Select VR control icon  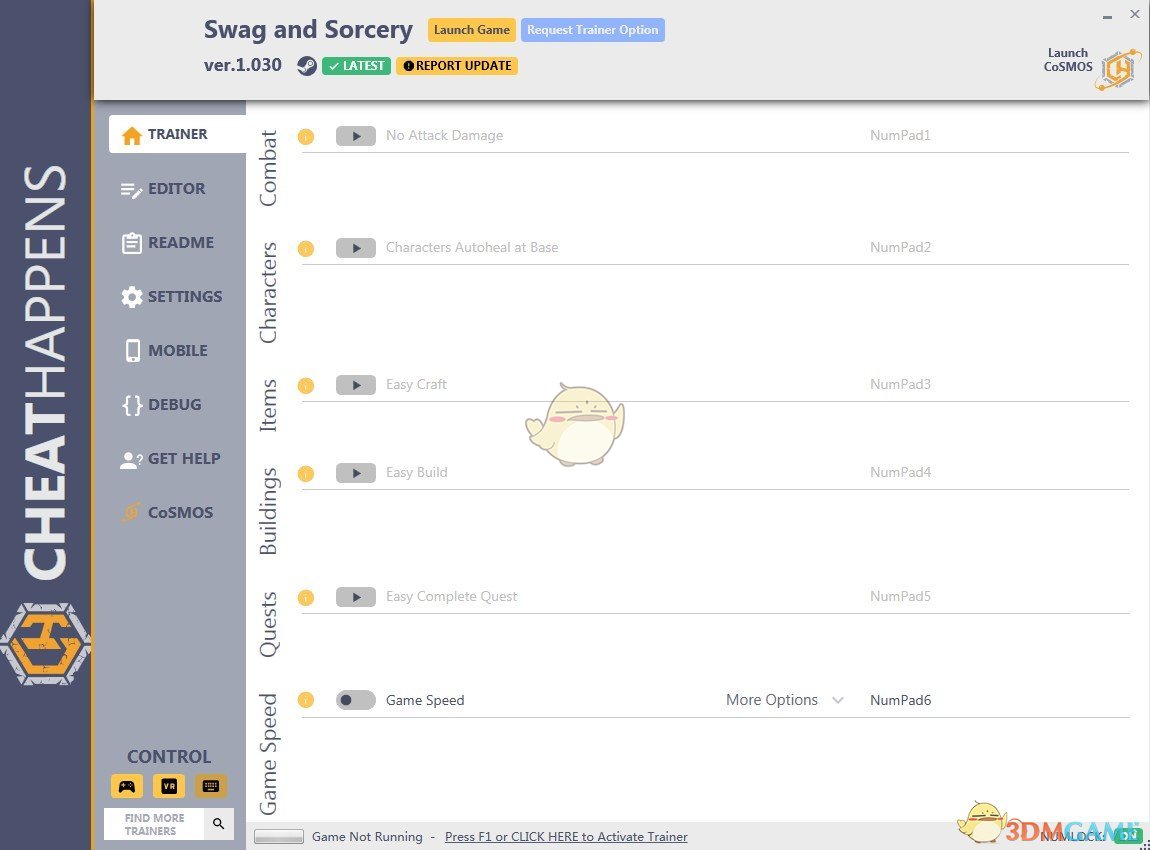tap(169, 786)
